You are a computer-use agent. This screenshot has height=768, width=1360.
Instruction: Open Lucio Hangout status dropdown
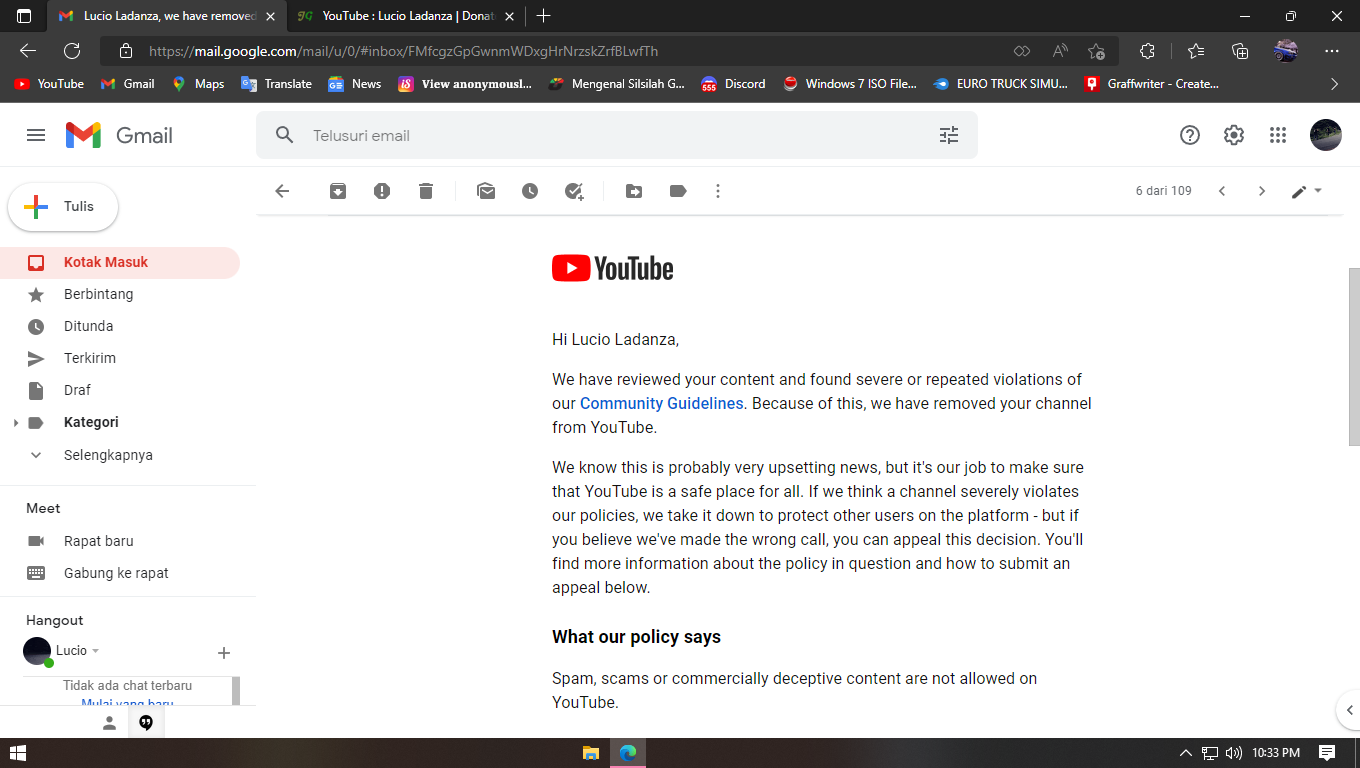click(x=96, y=651)
